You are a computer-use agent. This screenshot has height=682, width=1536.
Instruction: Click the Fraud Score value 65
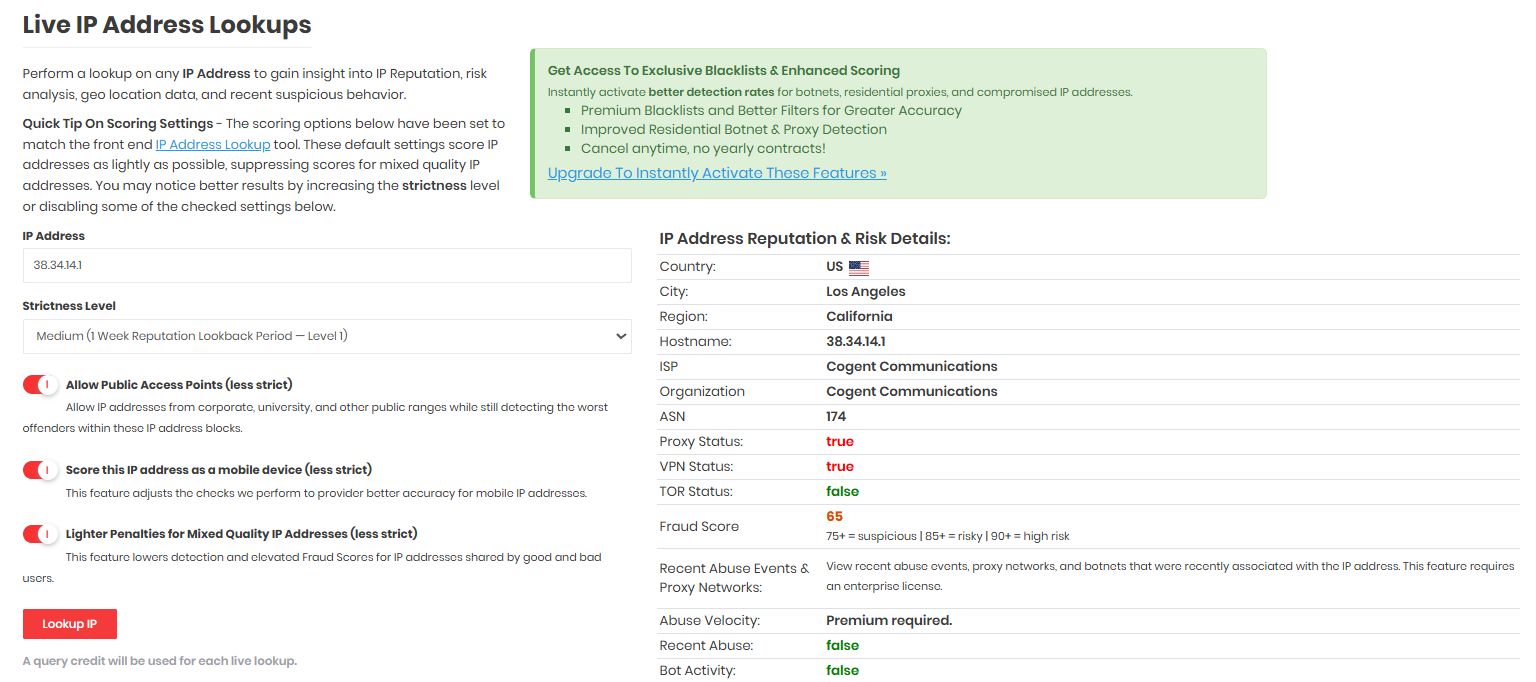[834, 517]
